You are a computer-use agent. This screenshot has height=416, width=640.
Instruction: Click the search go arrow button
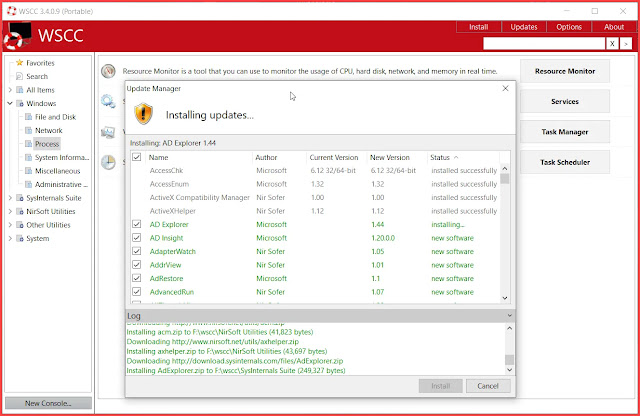coord(626,44)
